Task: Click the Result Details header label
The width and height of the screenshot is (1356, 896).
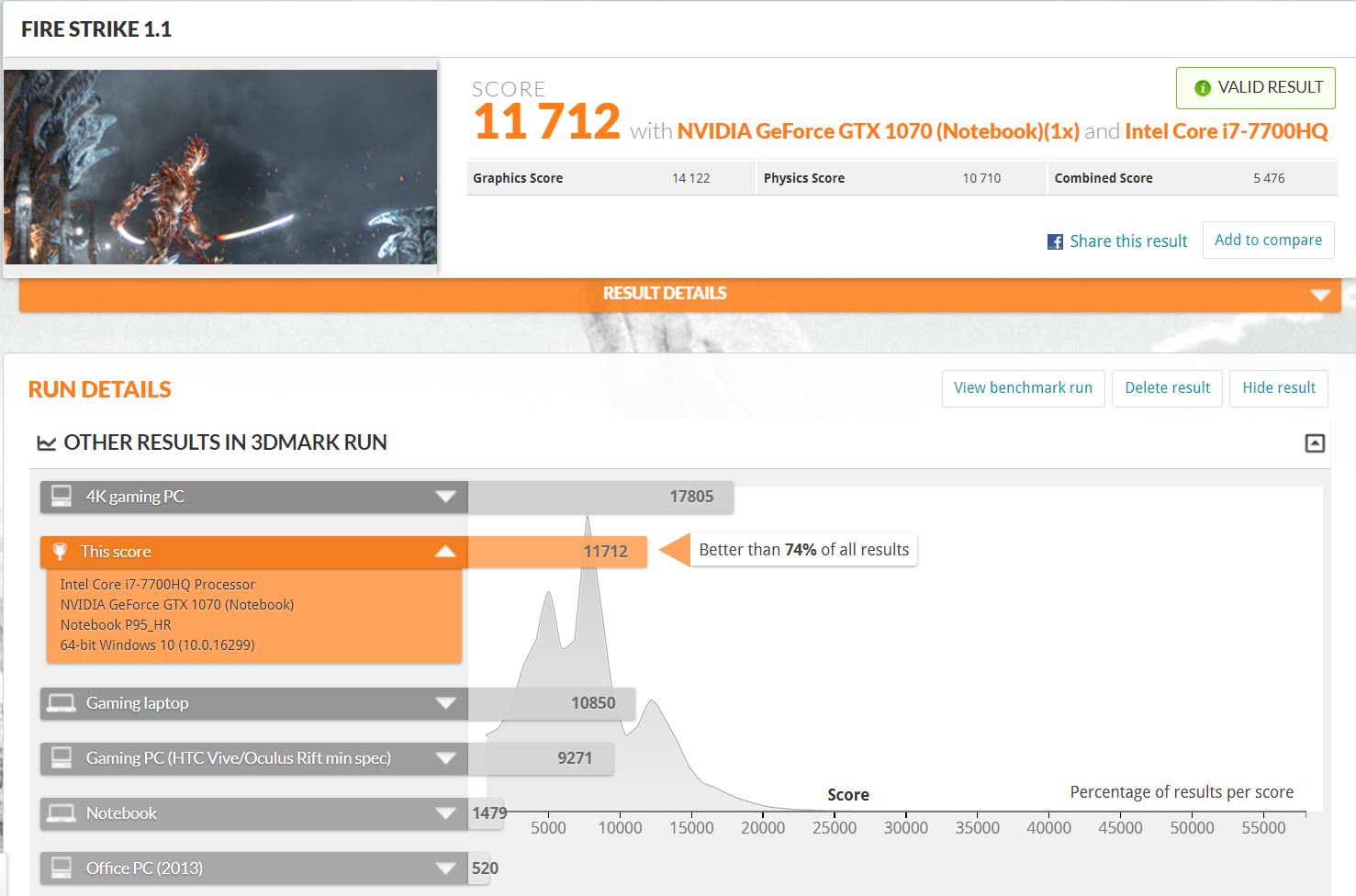Action: pyautogui.click(x=665, y=294)
